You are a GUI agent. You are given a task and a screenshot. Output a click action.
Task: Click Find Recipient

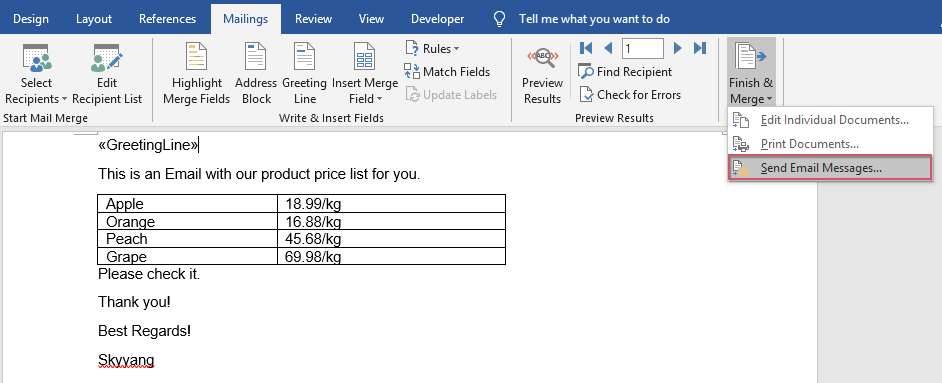[x=625, y=72]
